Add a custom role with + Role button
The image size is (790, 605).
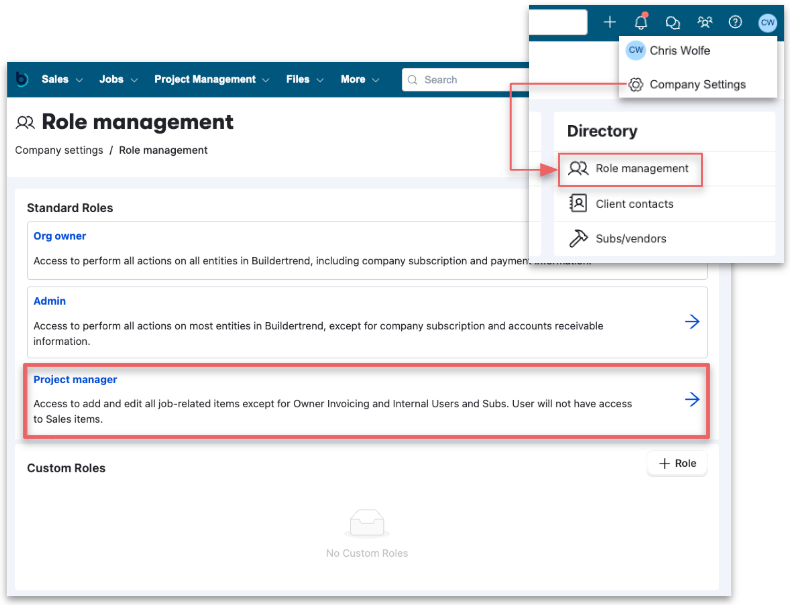tap(677, 463)
